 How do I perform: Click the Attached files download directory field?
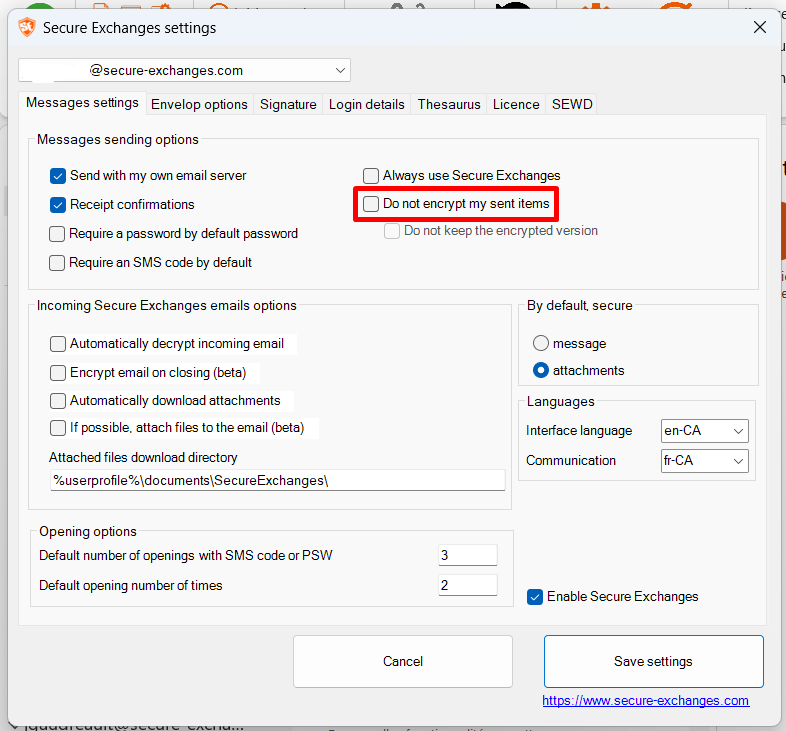tap(278, 480)
